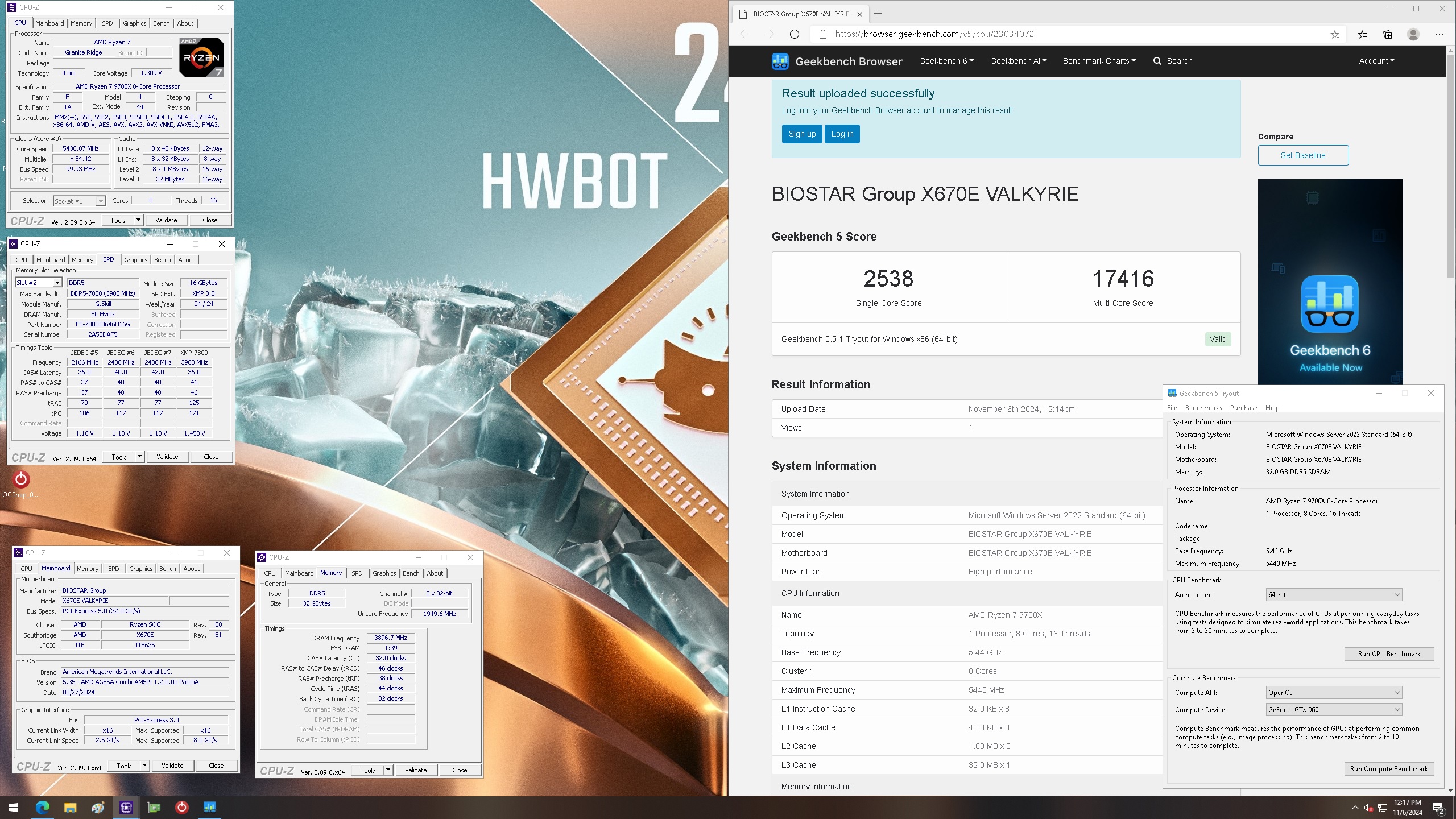Screen dimensions: 1456x819
Task: Reload the Geekbench result page
Action: pyautogui.click(x=795, y=34)
